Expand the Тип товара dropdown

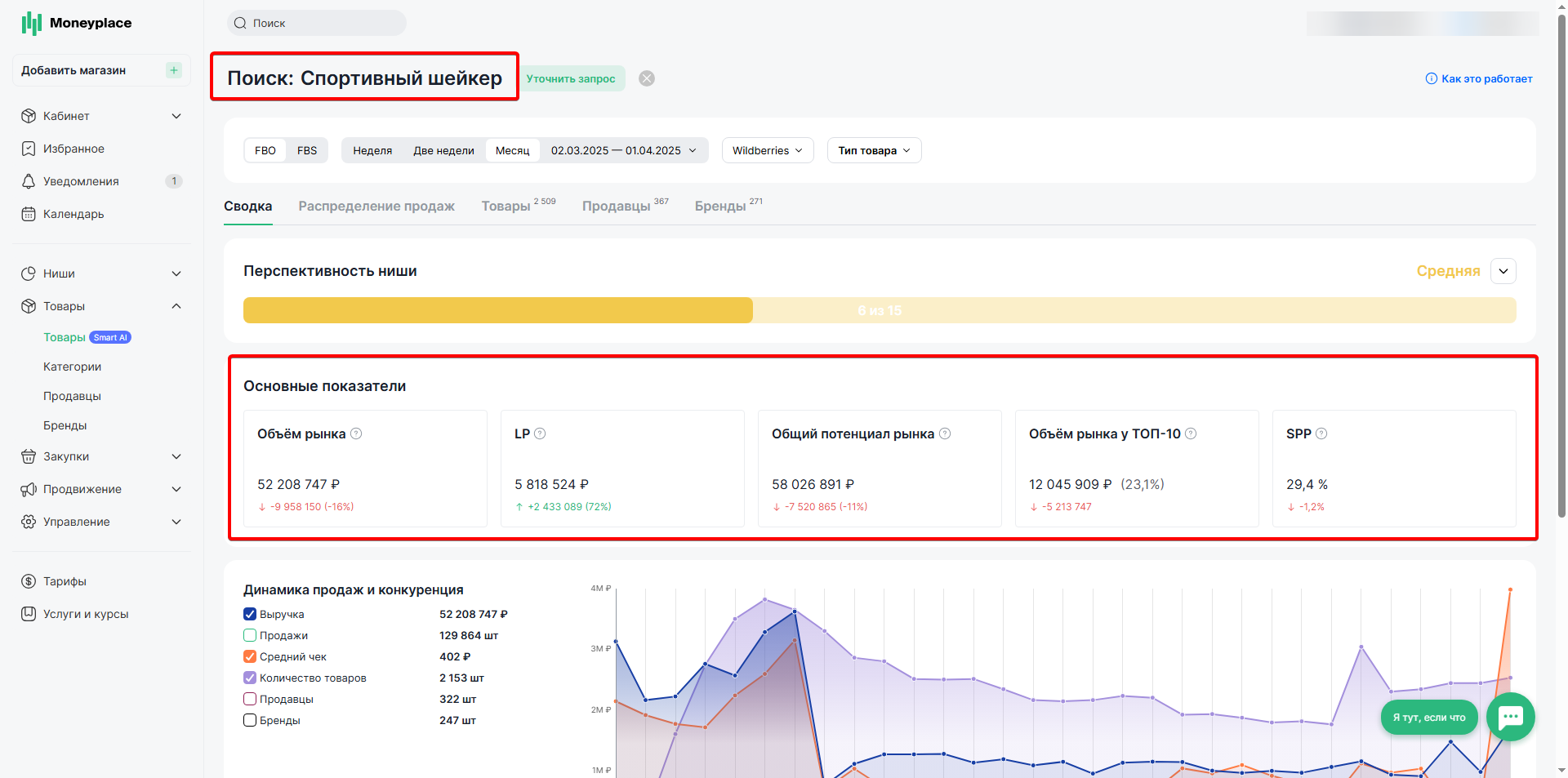874,150
